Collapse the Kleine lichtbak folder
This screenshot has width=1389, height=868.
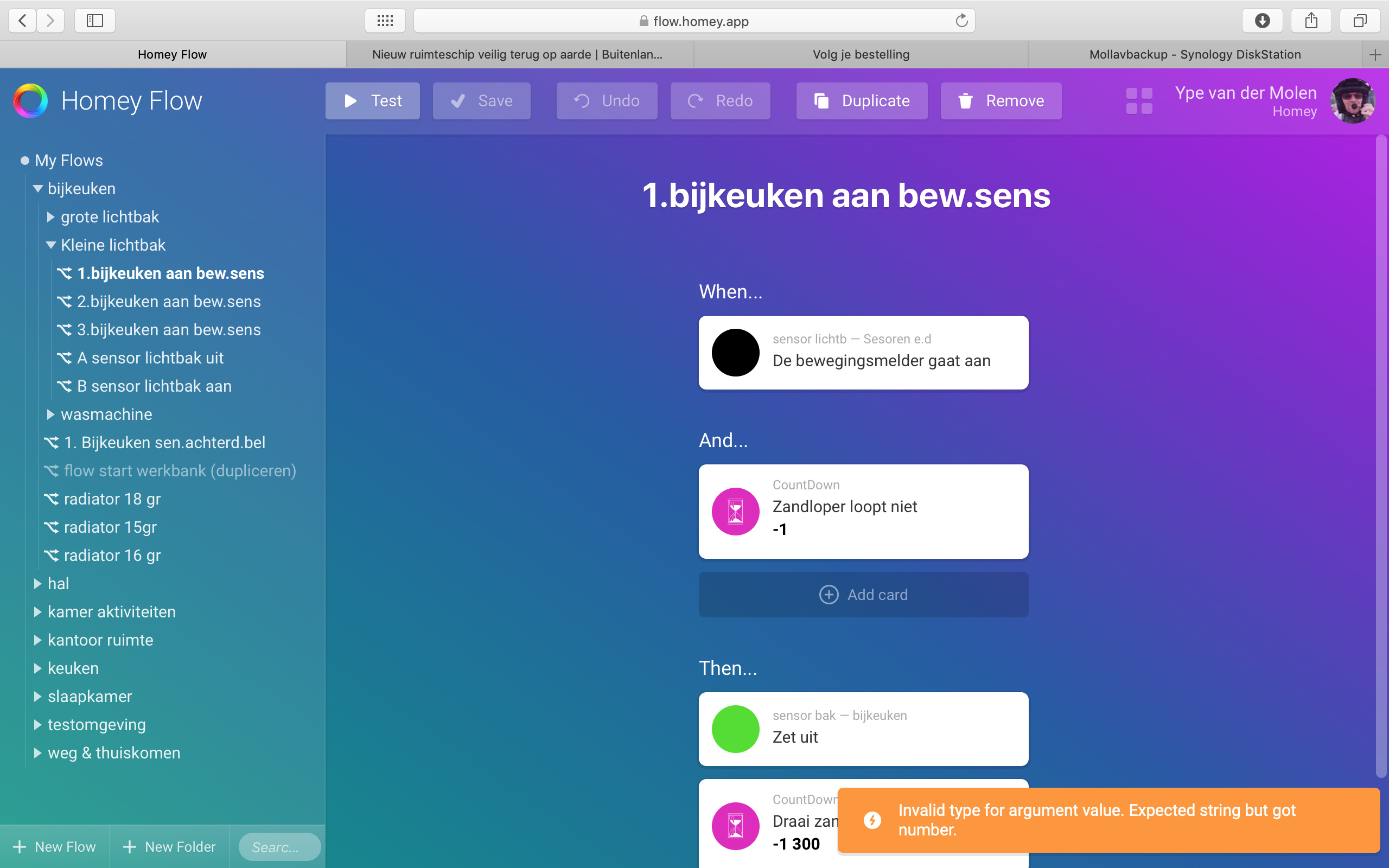pos(50,245)
